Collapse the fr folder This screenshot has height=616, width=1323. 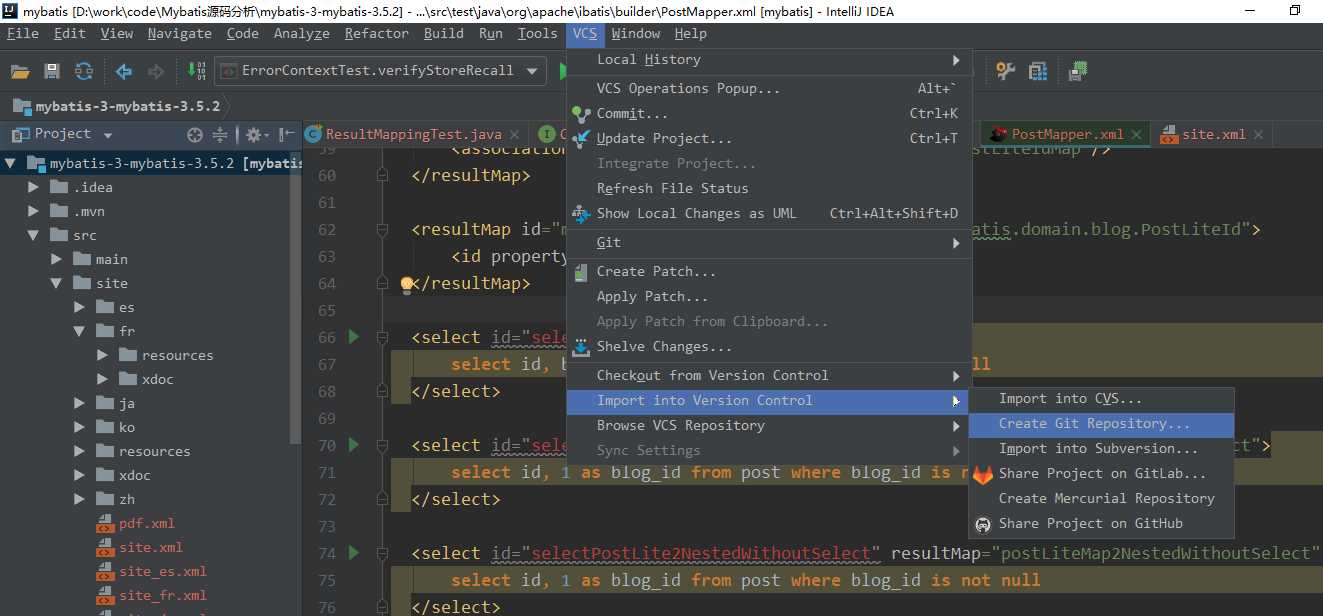(80, 331)
